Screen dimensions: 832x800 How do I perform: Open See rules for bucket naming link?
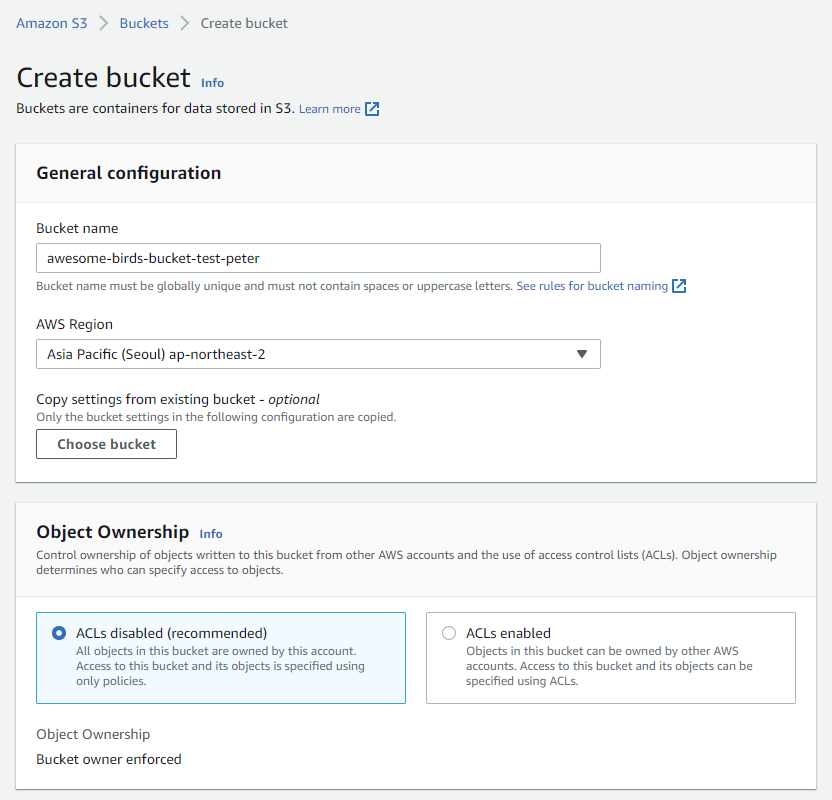pos(592,286)
